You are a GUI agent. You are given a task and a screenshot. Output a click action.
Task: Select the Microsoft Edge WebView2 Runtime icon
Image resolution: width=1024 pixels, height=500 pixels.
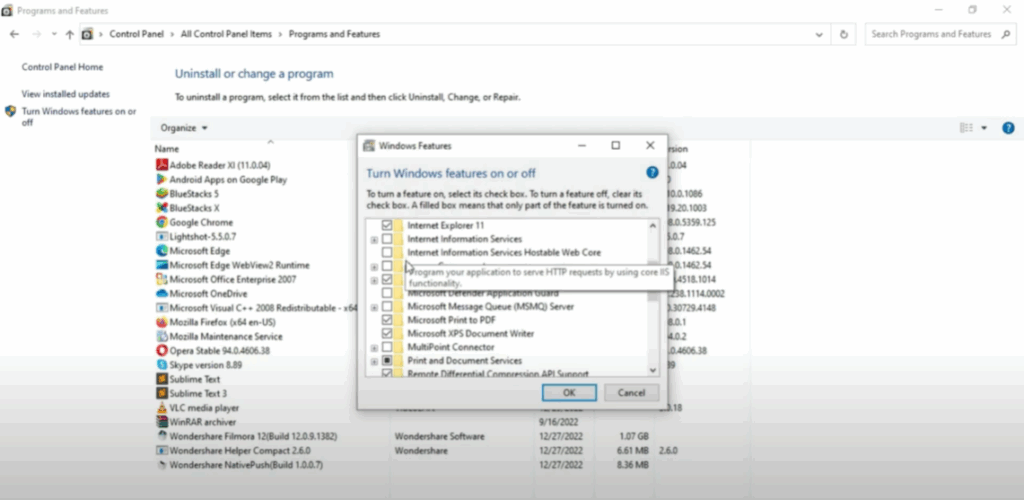(161, 265)
